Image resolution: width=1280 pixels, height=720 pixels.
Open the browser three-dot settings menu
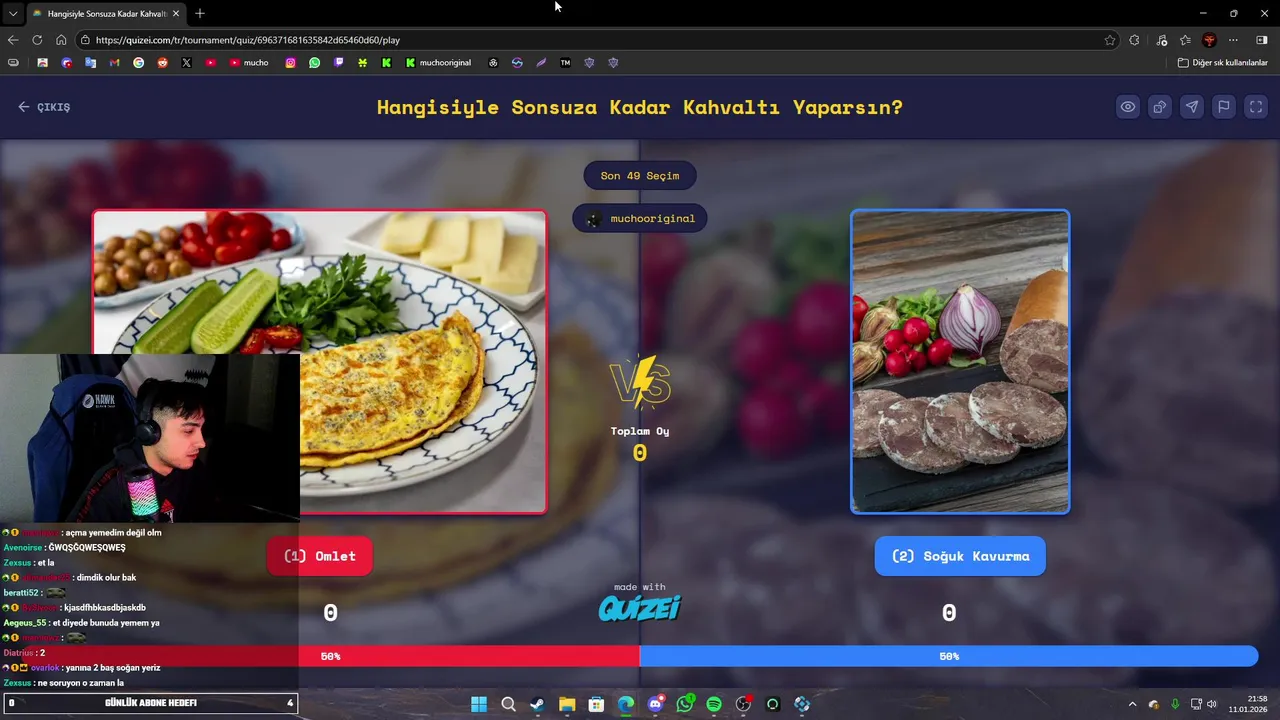(1233, 40)
